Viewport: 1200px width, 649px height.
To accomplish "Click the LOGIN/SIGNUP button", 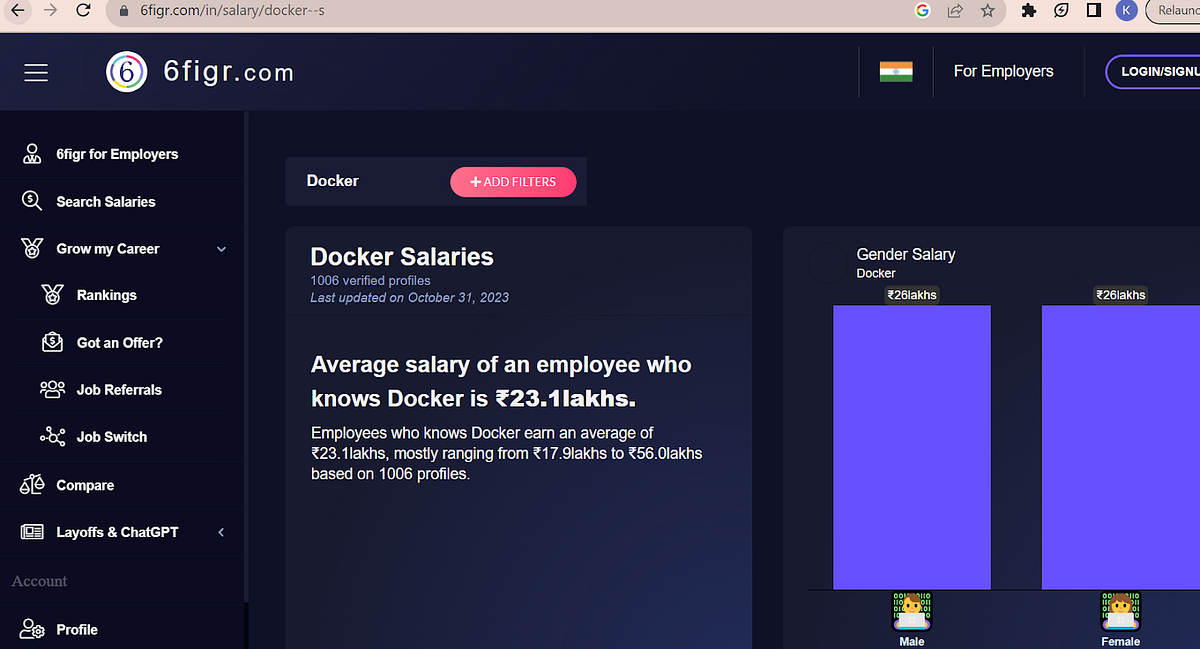I will pyautogui.click(x=1154, y=72).
